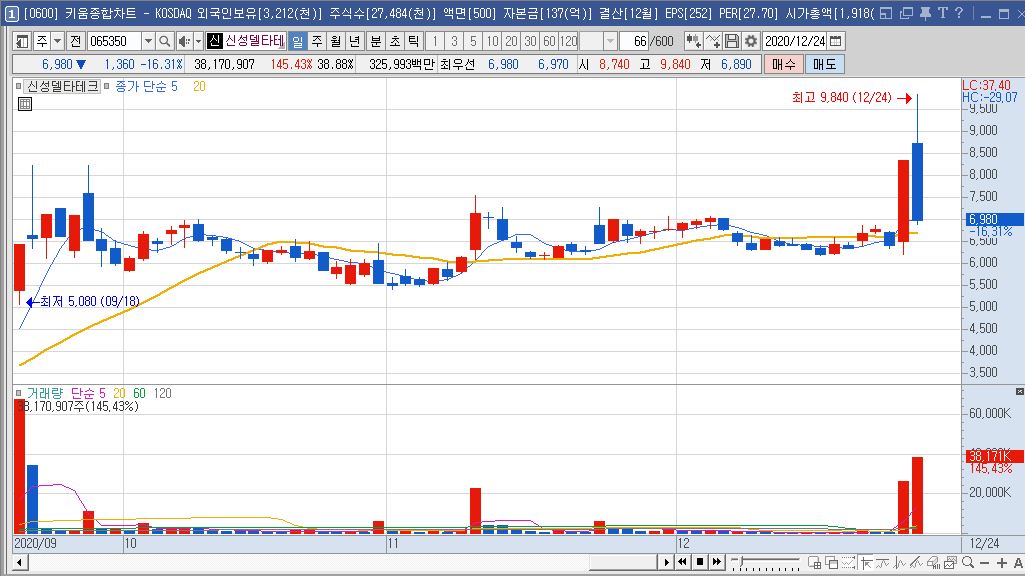Select the 1 interval button

(x=435, y=41)
